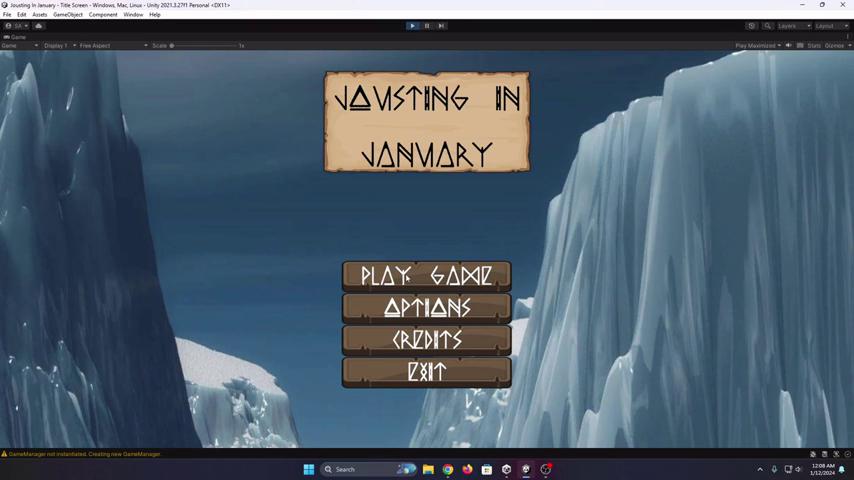Click the first status bar icon at bottom right
The image size is (854, 480).
pos(813,454)
